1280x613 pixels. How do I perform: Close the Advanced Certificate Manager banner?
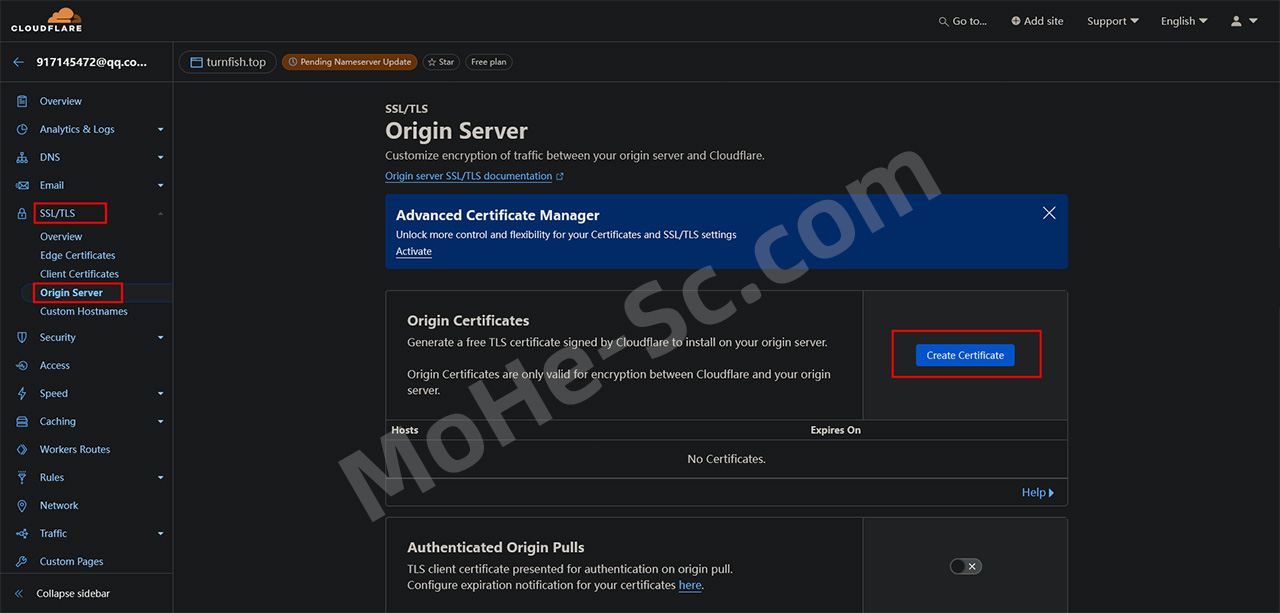pyautogui.click(x=1049, y=213)
